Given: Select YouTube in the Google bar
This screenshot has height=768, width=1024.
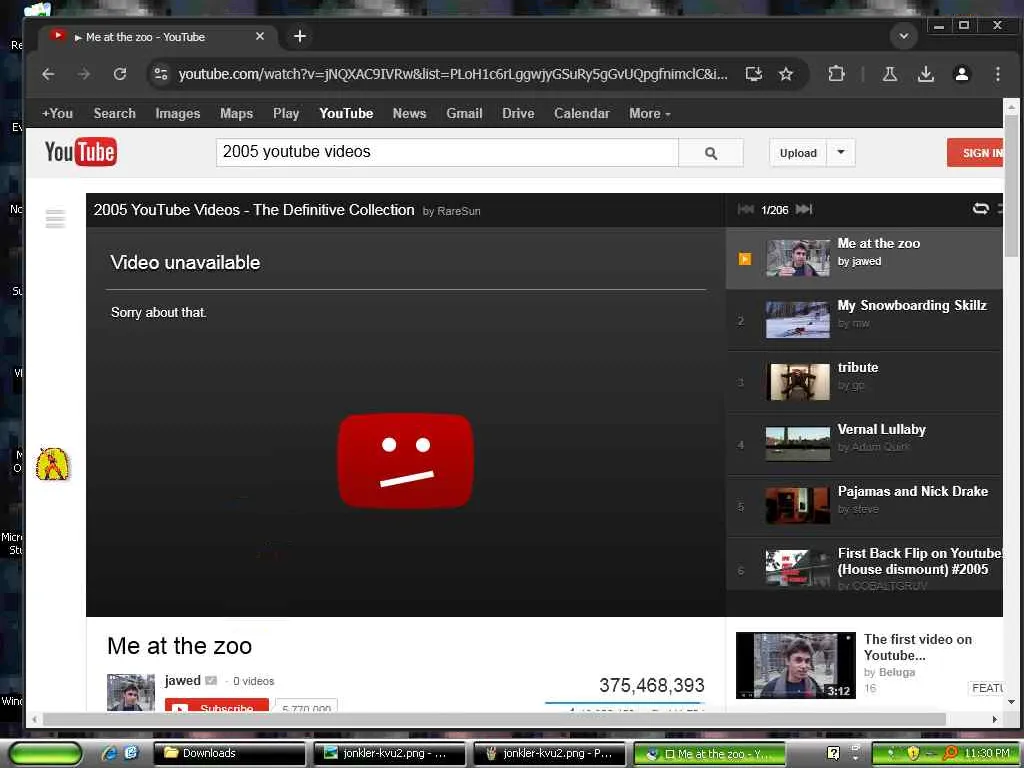Looking at the screenshot, I should (346, 114).
